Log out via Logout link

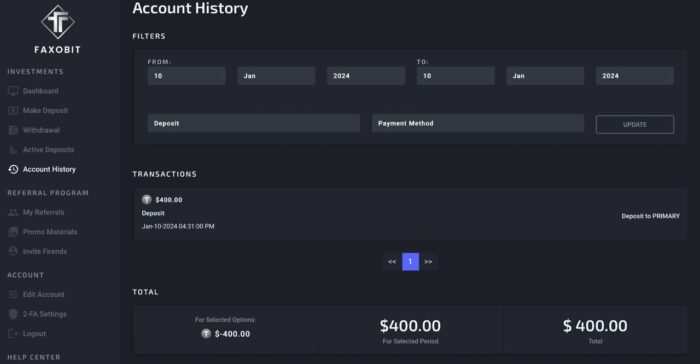34,334
